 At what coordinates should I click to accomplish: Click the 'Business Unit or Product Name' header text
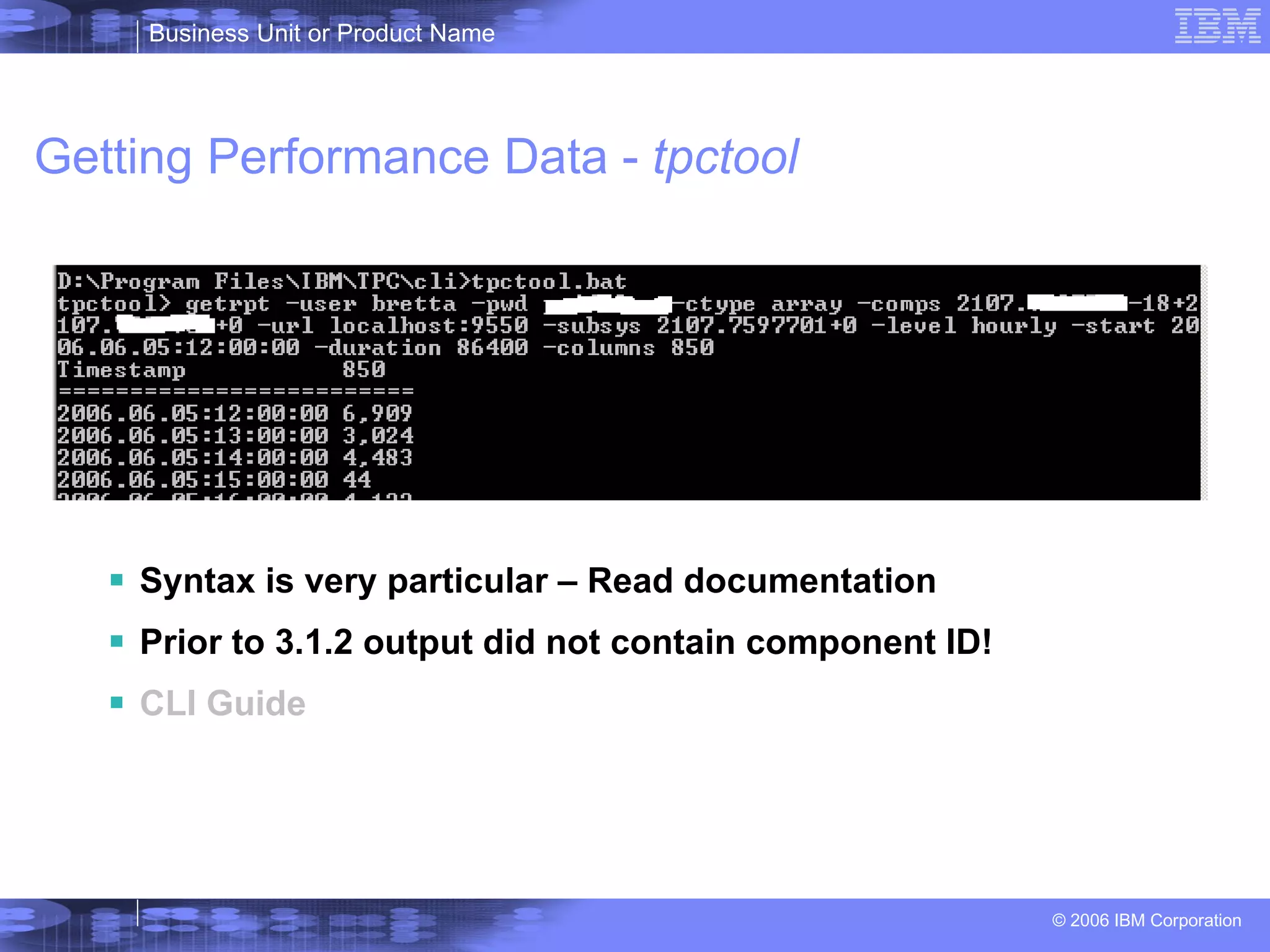322,33
